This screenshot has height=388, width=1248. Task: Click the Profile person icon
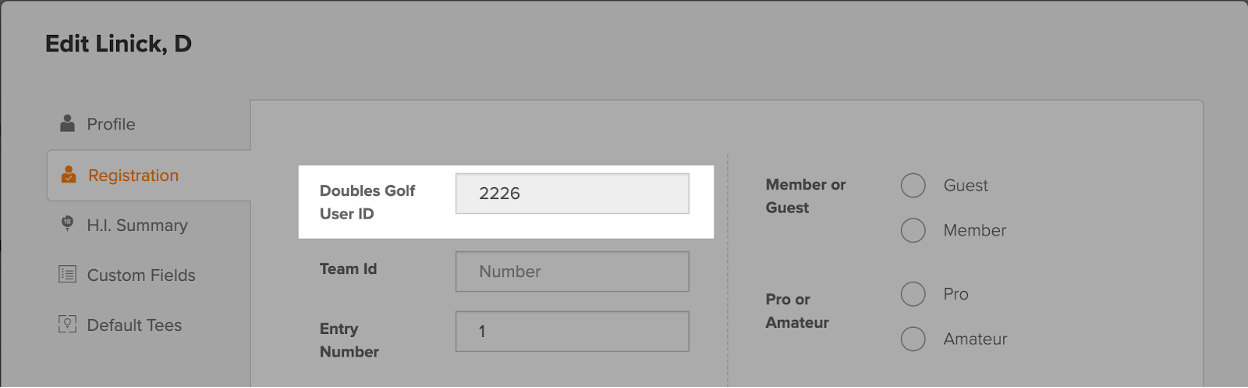(x=67, y=124)
